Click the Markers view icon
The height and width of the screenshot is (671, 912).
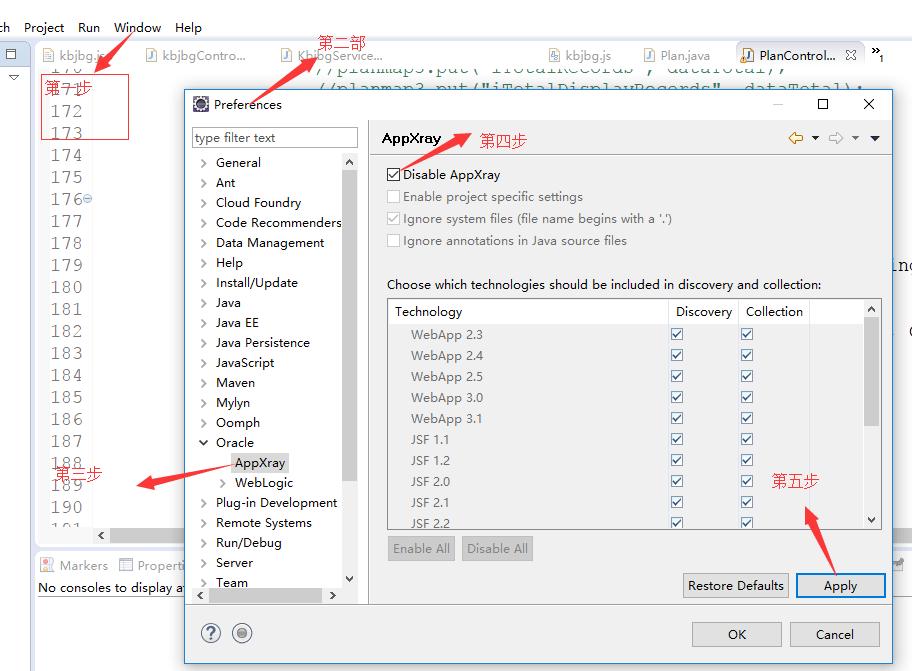46,564
